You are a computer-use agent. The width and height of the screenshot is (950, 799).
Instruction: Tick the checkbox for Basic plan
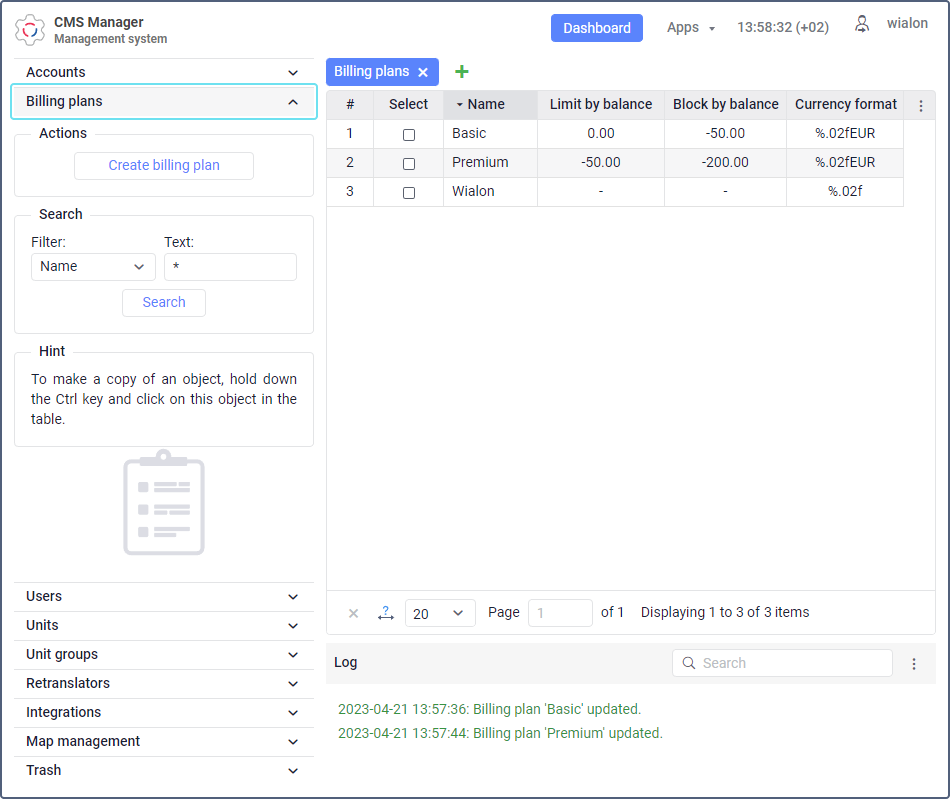pos(409,134)
